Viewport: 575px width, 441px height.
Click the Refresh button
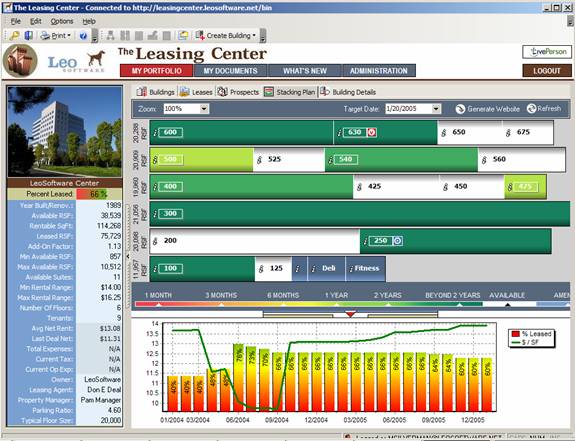[x=544, y=109]
